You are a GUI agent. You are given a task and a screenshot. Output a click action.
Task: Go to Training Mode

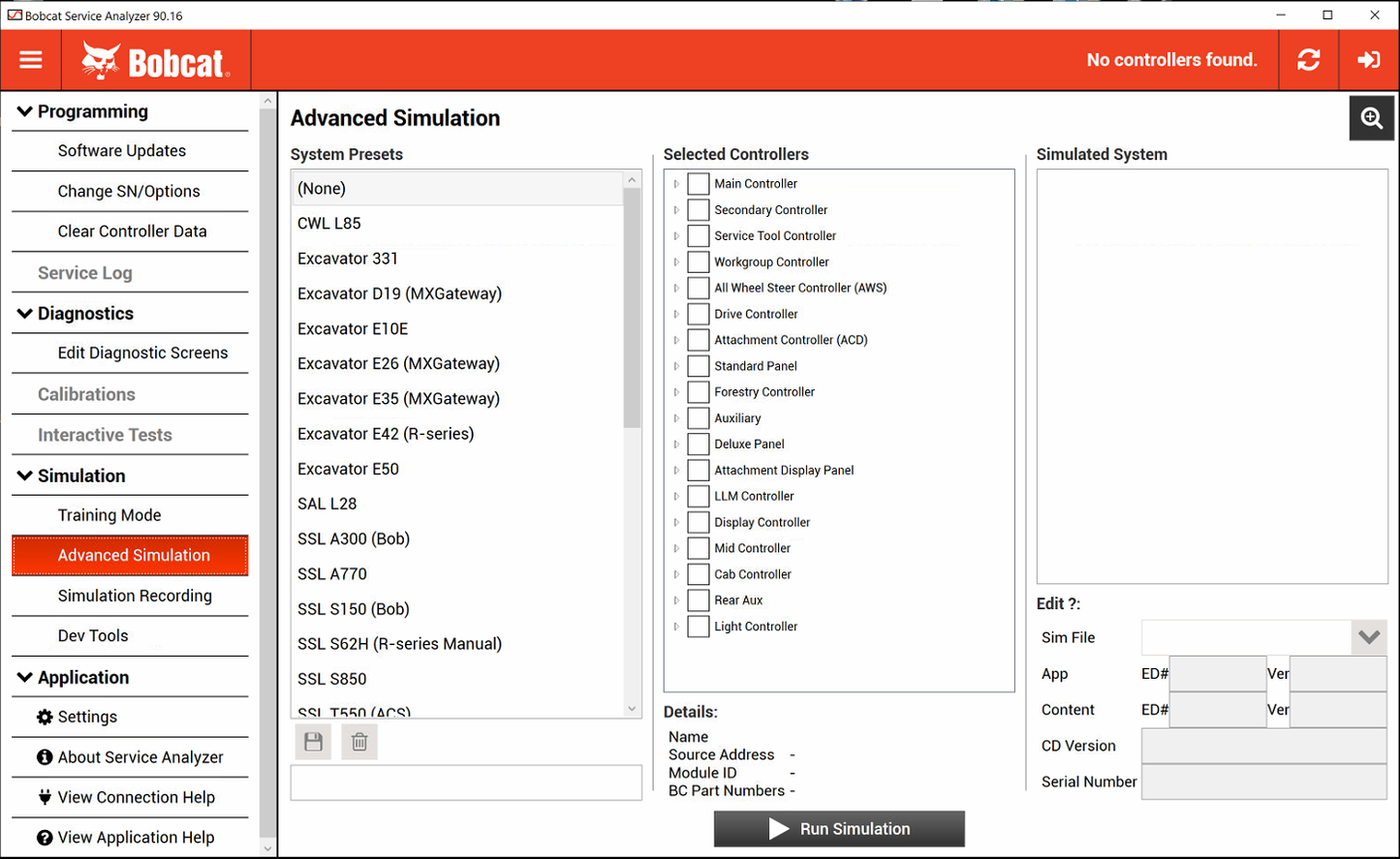pyautogui.click(x=130, y=515)
